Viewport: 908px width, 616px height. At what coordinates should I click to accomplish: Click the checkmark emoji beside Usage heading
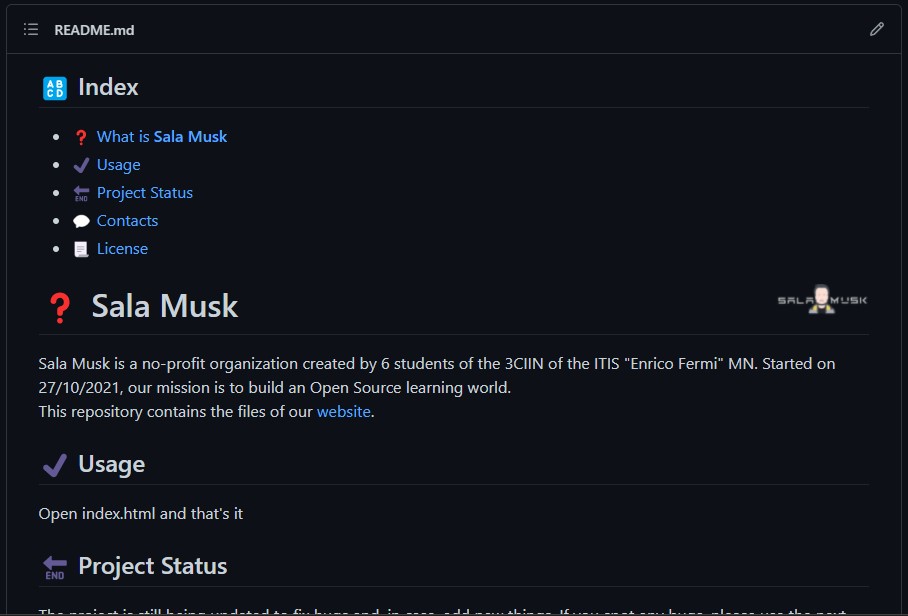54,465
